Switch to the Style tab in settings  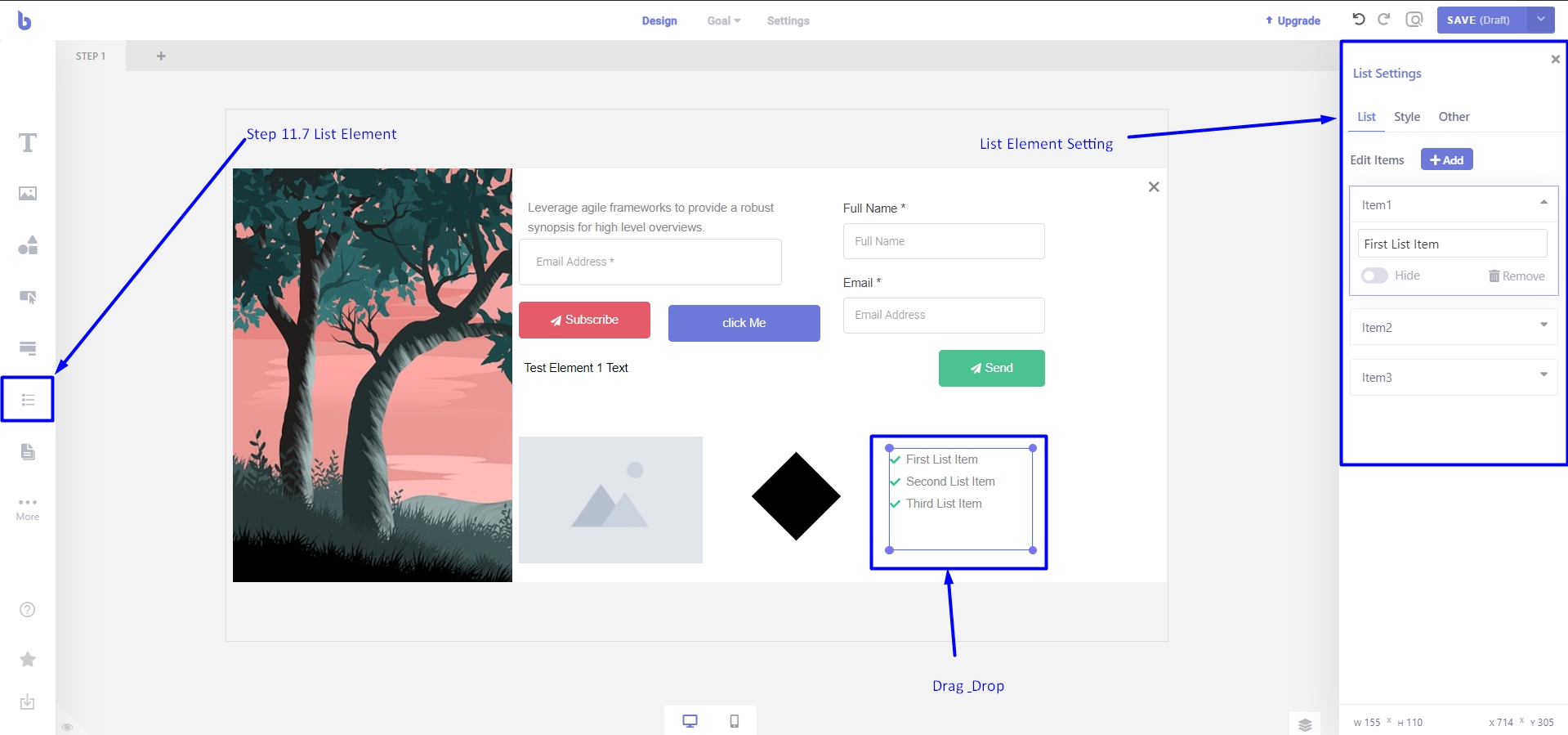coord(1407,117)
